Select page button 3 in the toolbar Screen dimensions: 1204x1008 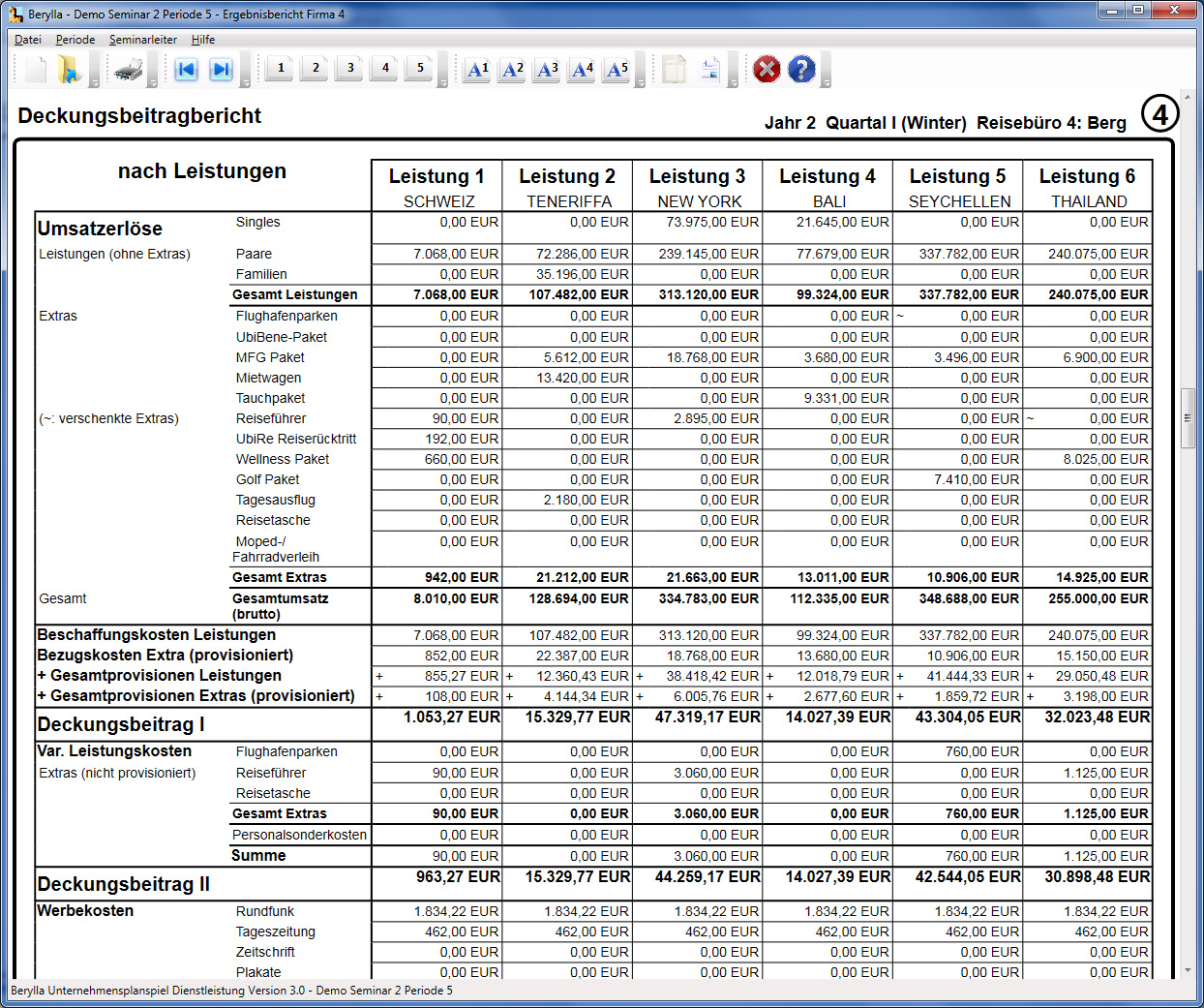(349, 68)
